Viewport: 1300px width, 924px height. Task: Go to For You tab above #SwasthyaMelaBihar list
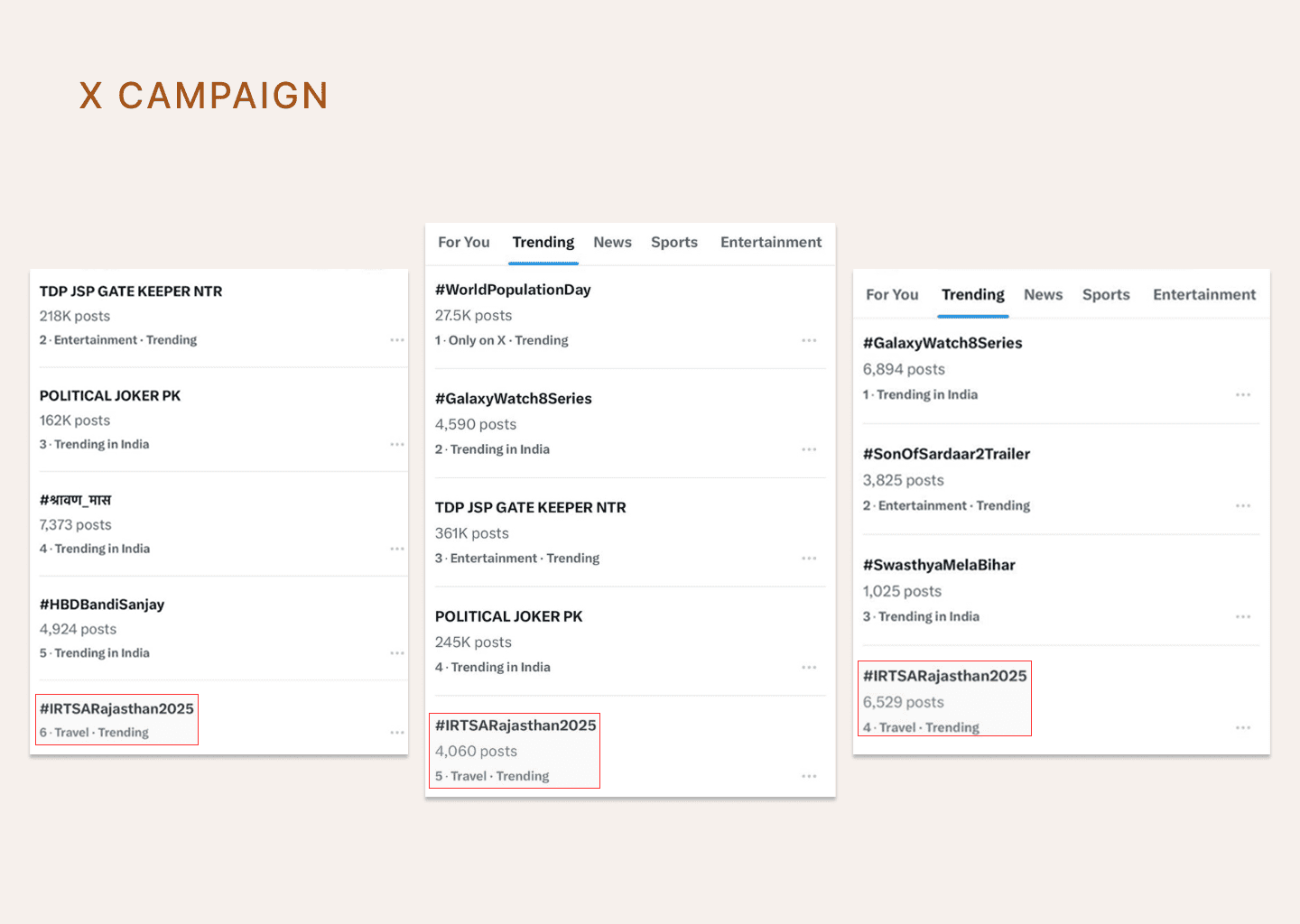tap(892, 294)
